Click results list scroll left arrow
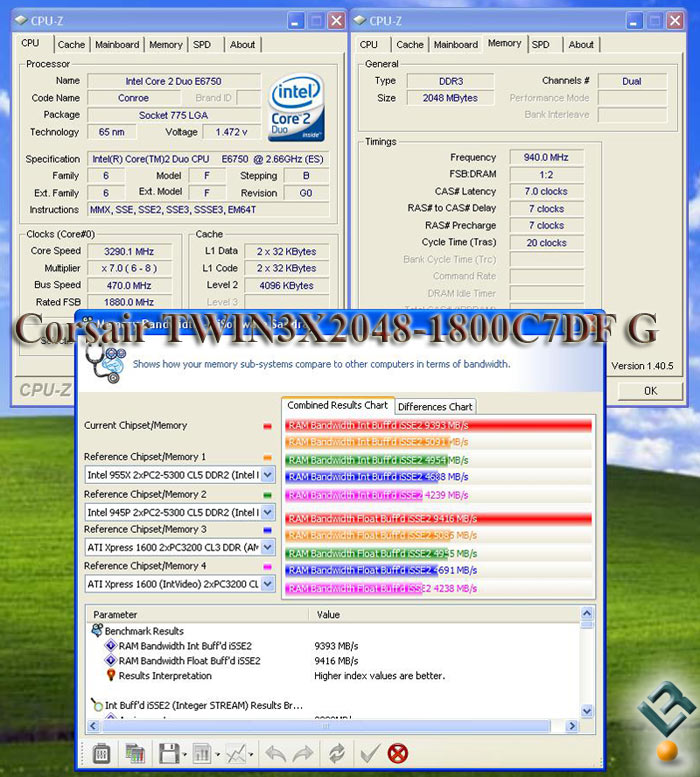Image resolution: width=700 pixels, height=777 pixels. pos(93,726)
